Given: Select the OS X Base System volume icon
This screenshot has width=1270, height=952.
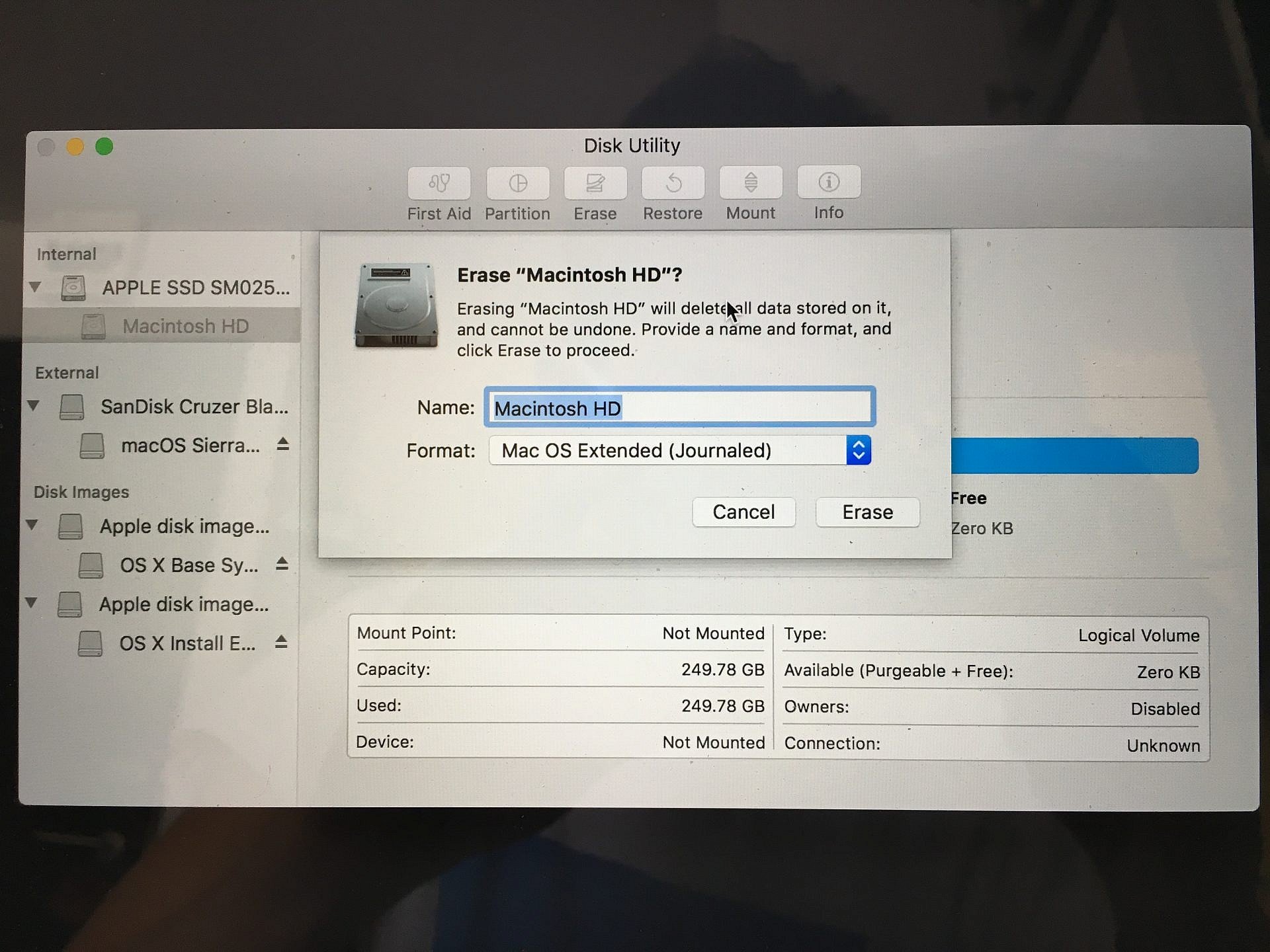Looking at the screenshot, I should coord(91,565).
